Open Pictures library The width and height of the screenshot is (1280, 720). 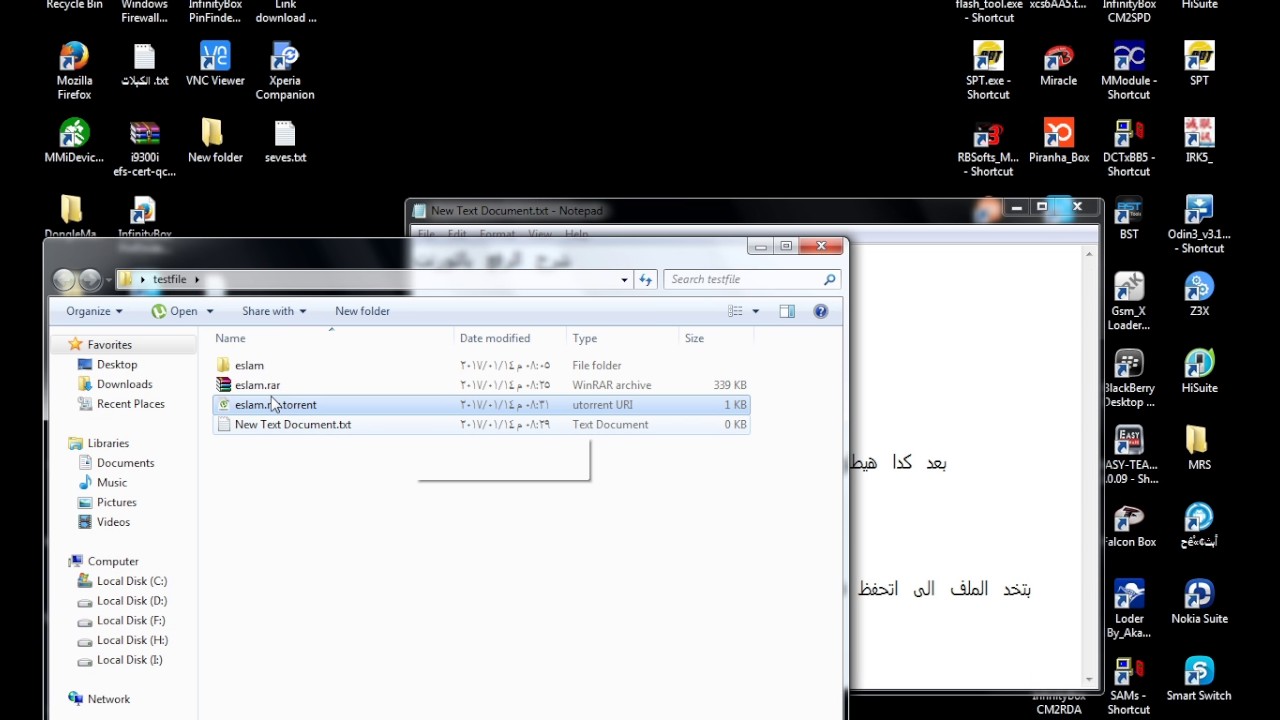[x=116, y=502]
